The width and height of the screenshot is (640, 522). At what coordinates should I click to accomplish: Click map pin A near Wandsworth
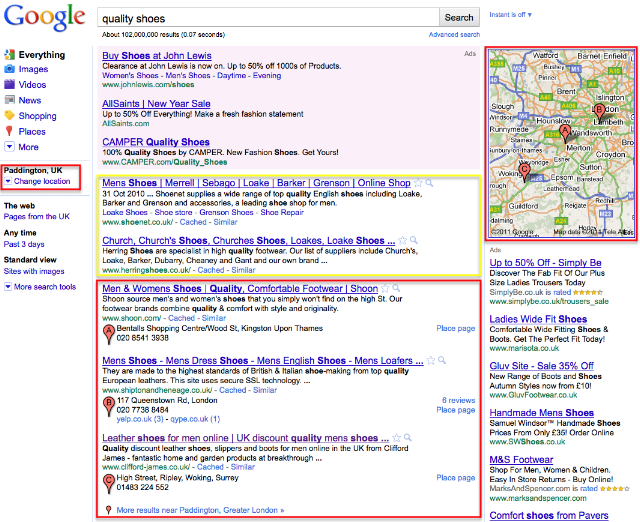click(x=564, y=133)
